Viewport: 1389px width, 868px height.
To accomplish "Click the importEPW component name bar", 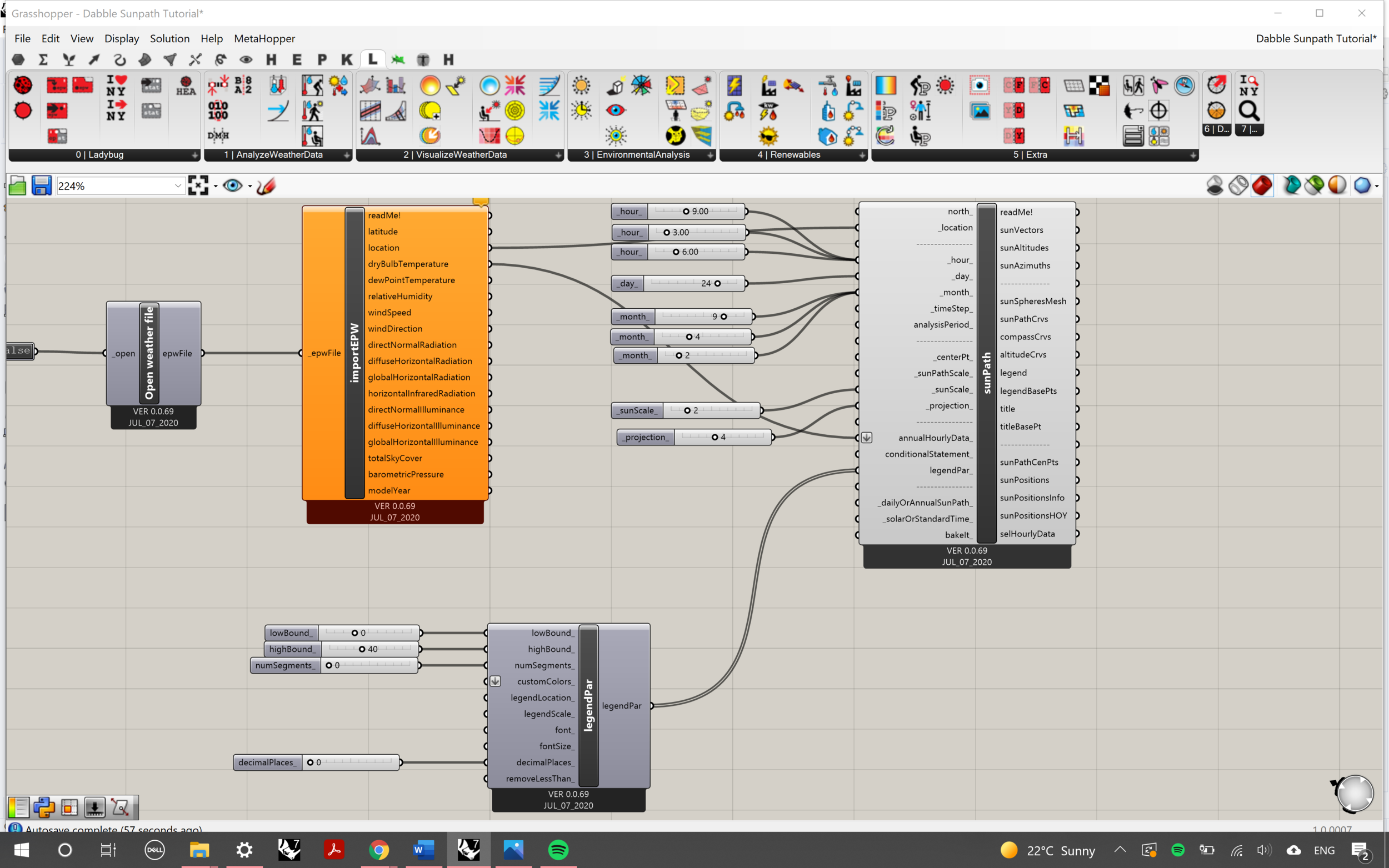I will pyautogui.click(x=354, y=353).
